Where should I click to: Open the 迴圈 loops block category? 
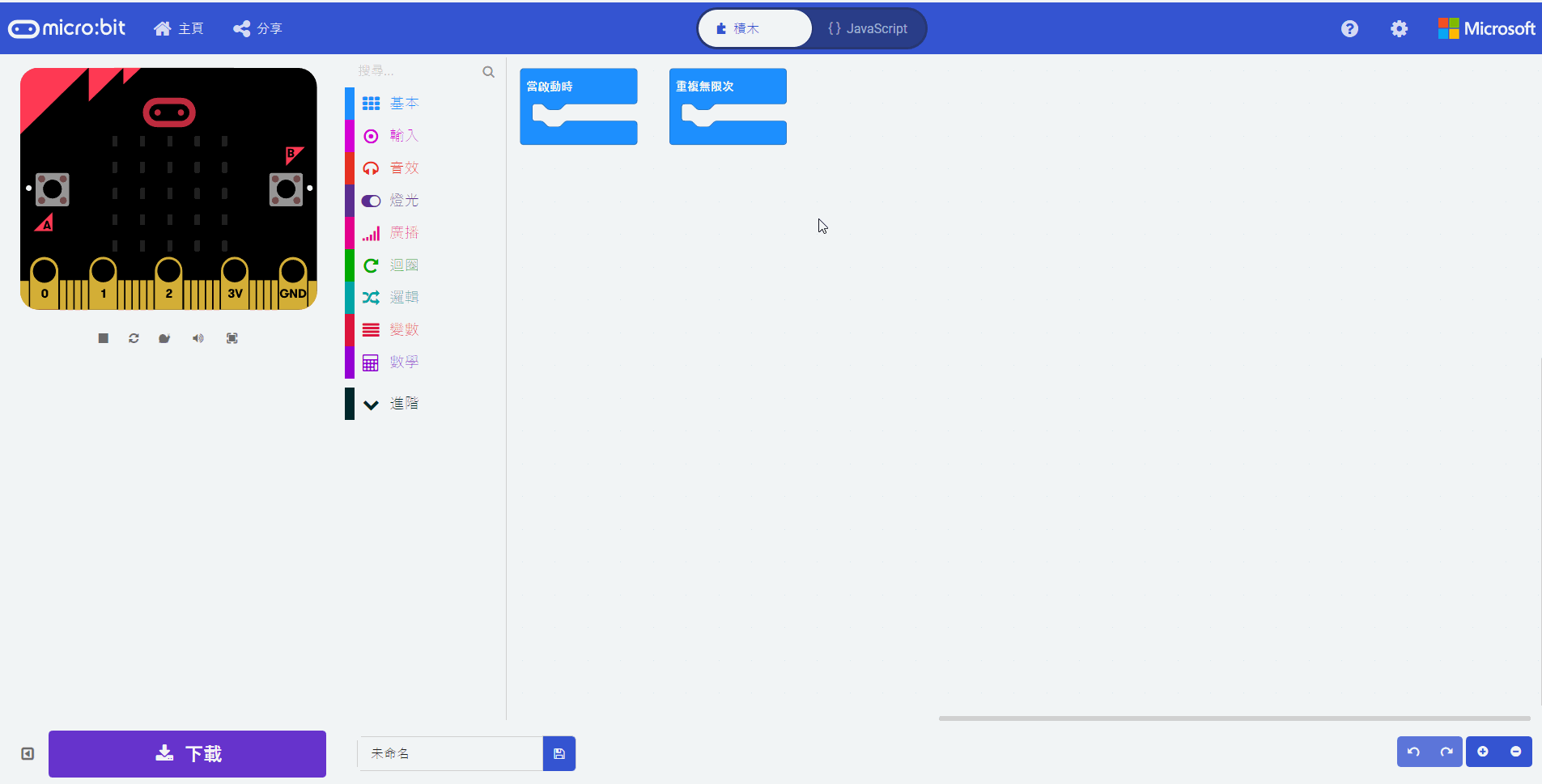coord(405,265)
